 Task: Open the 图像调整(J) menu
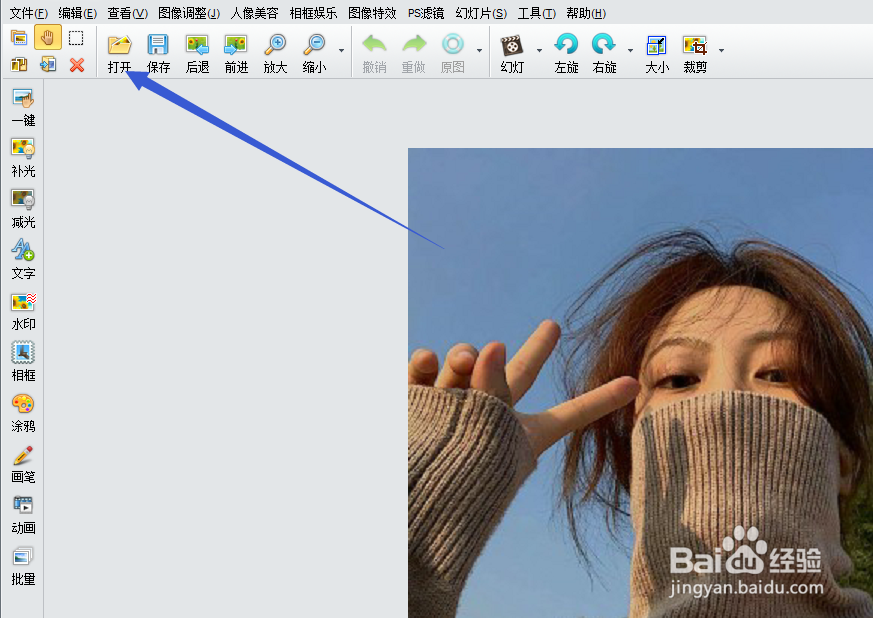189,13
